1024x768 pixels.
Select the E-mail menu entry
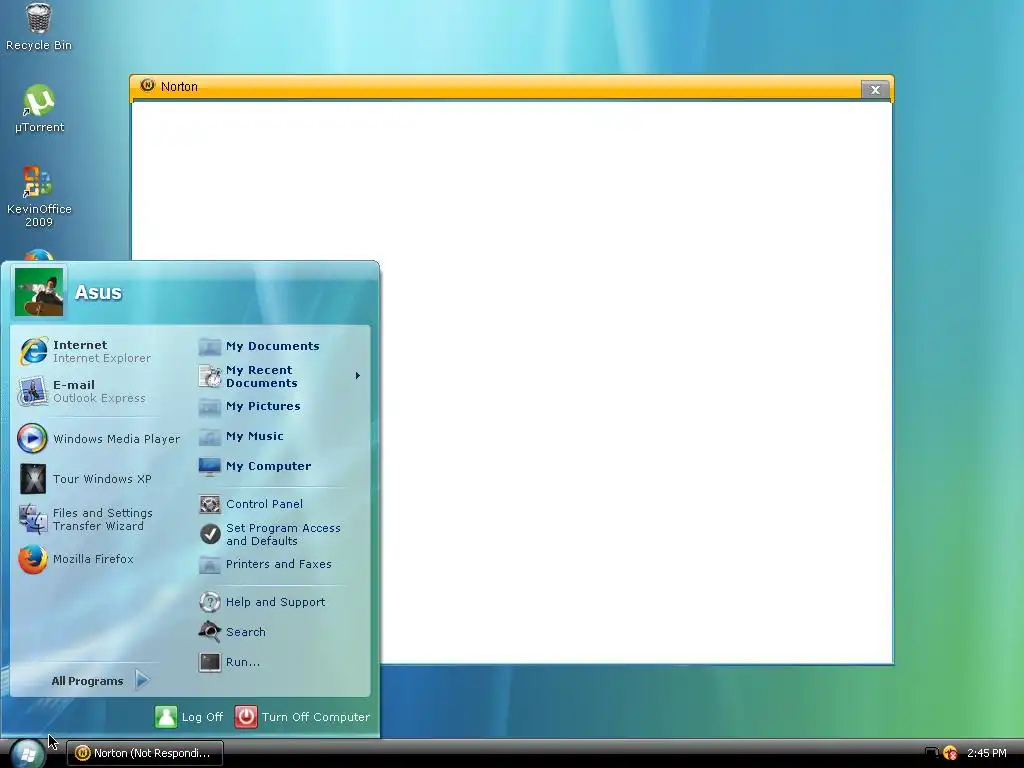pyautogui.click(x=98, y=391)
